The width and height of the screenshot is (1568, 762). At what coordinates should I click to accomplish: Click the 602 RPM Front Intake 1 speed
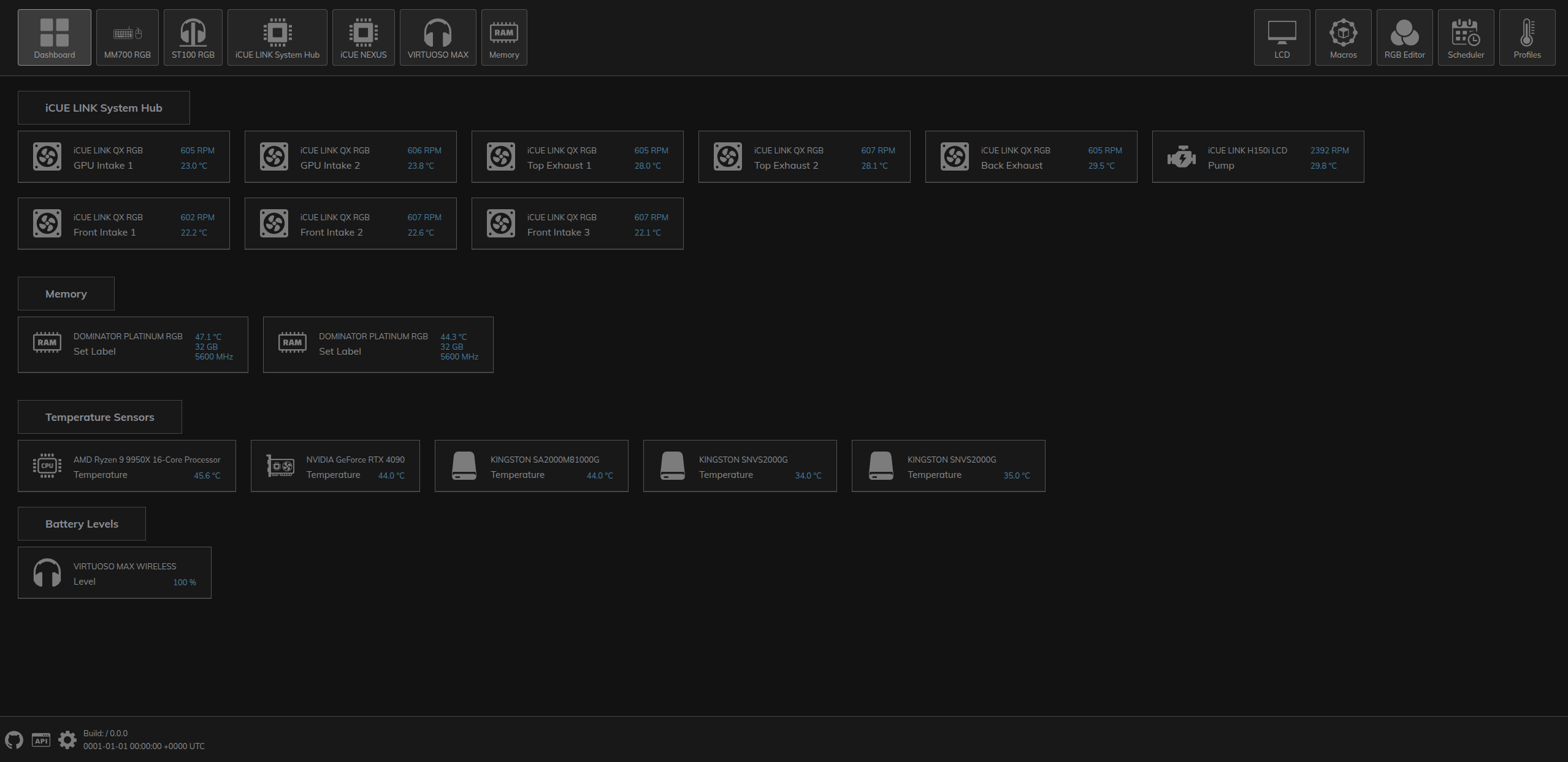point(197,217)
